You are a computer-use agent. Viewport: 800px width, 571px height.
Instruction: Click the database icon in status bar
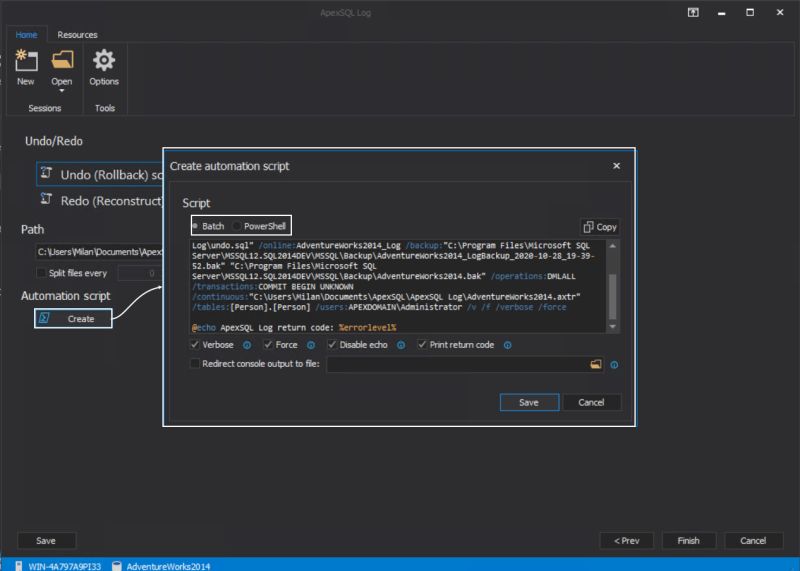click(117, 566)
